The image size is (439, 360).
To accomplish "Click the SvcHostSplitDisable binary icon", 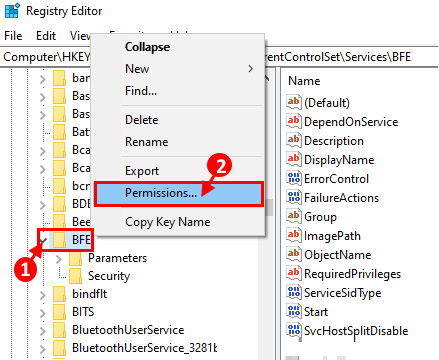I will click(294, 330).
